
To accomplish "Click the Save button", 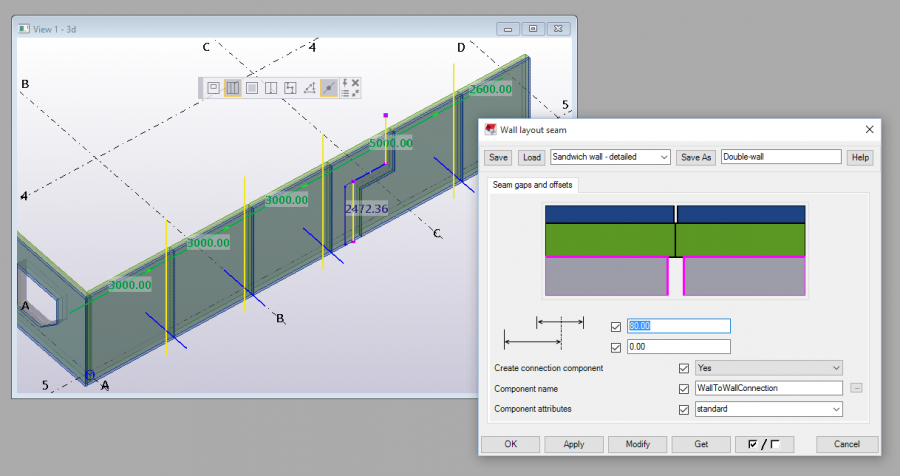I will tap(498, 157).
